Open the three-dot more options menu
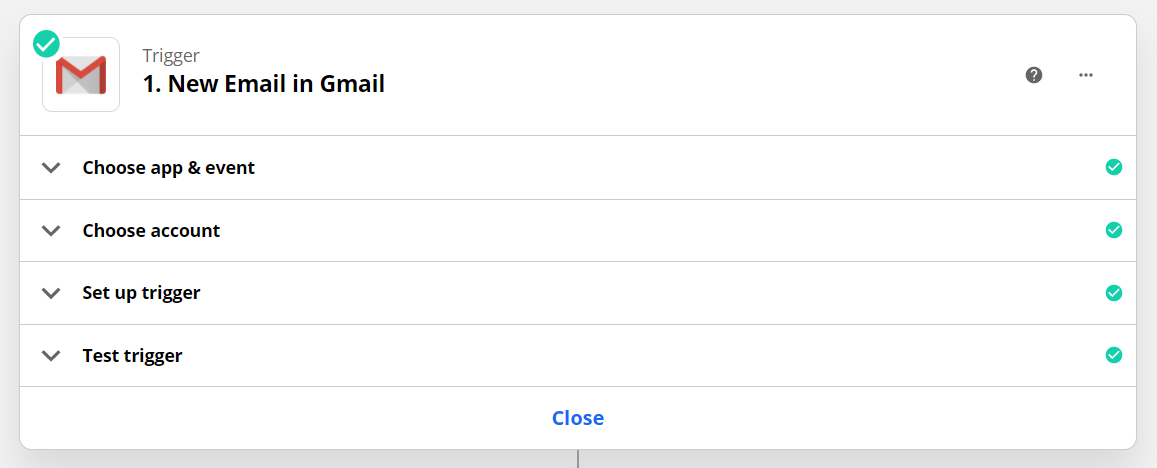Image resolution: width=1157 pixels, height=468 pixels. (x=1086, y=75)
